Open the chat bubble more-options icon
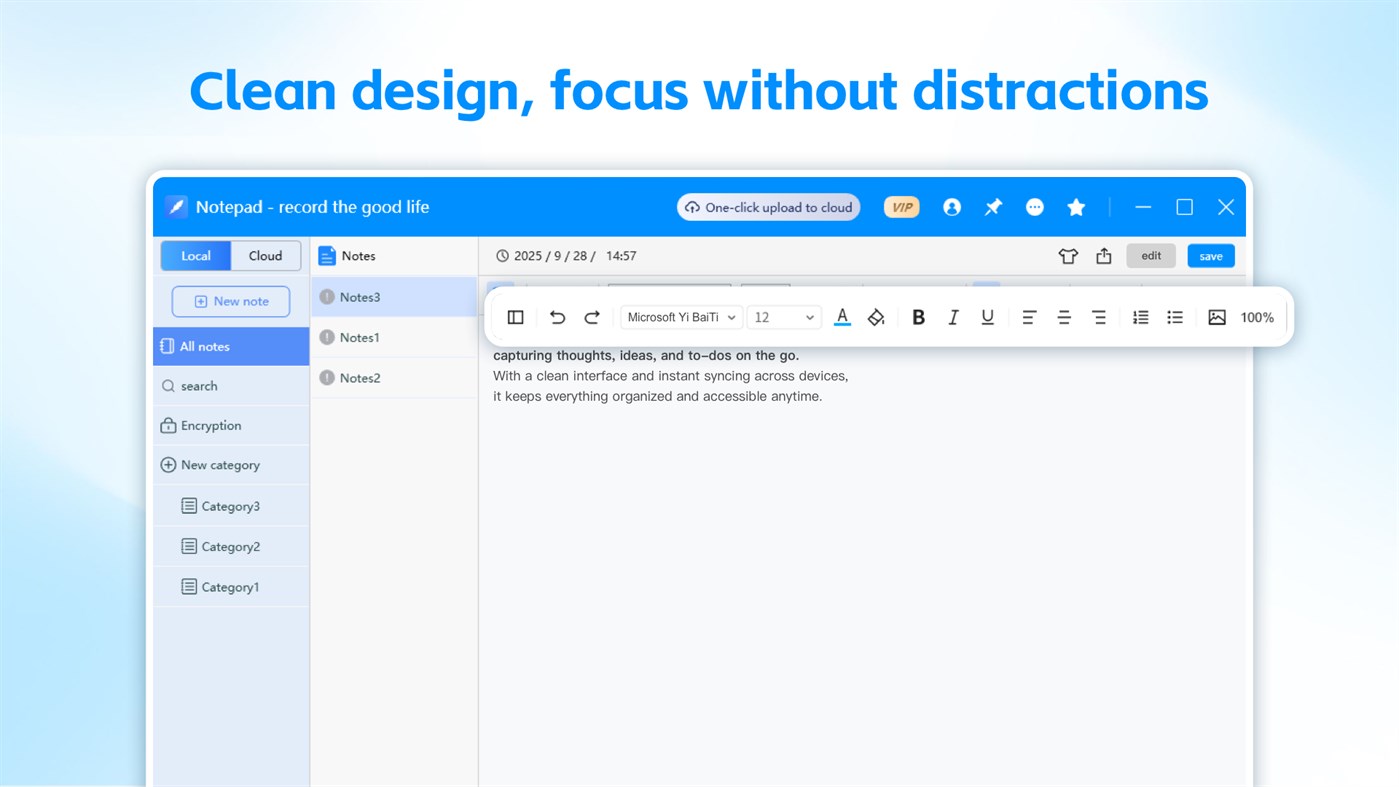 [1035, 207]
